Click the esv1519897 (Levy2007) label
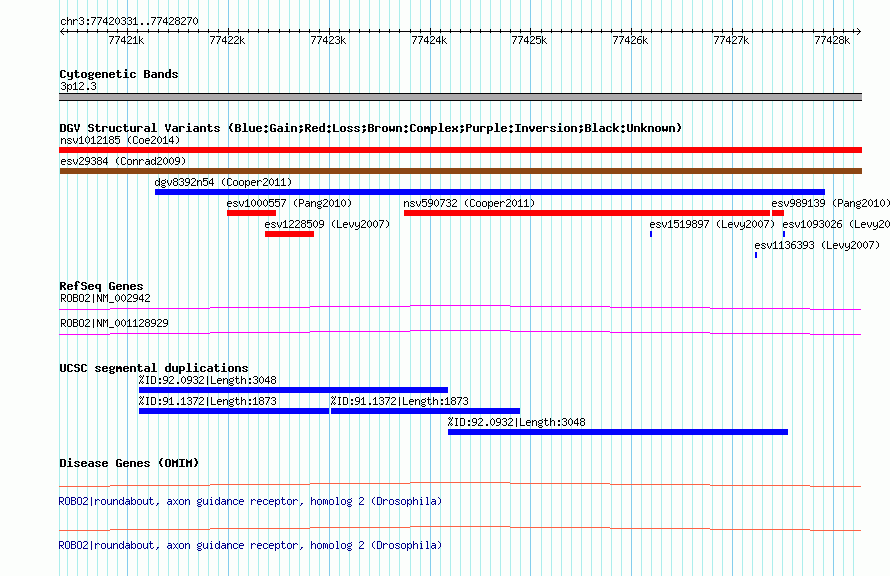The image size is (890, 576). pyautogui.click(x=712, y=224)
